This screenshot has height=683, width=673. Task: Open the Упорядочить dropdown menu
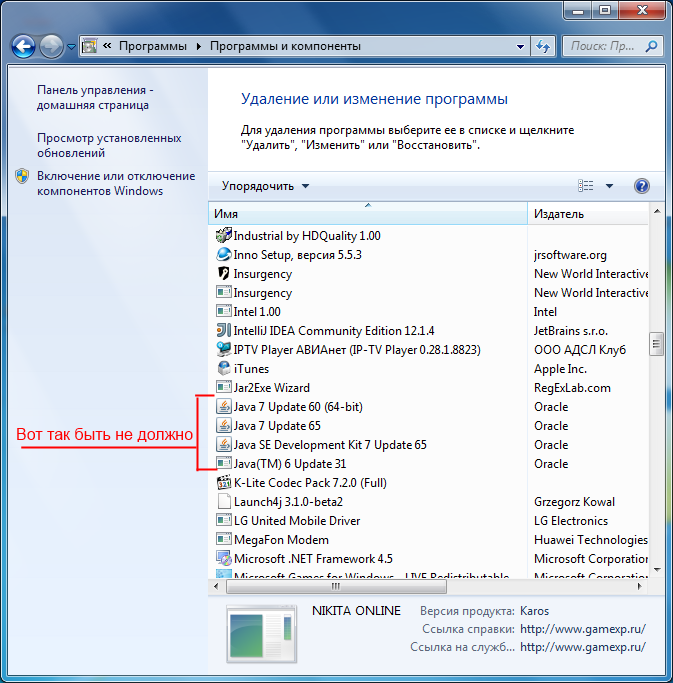pyautogui.click(x=265, y=186)
